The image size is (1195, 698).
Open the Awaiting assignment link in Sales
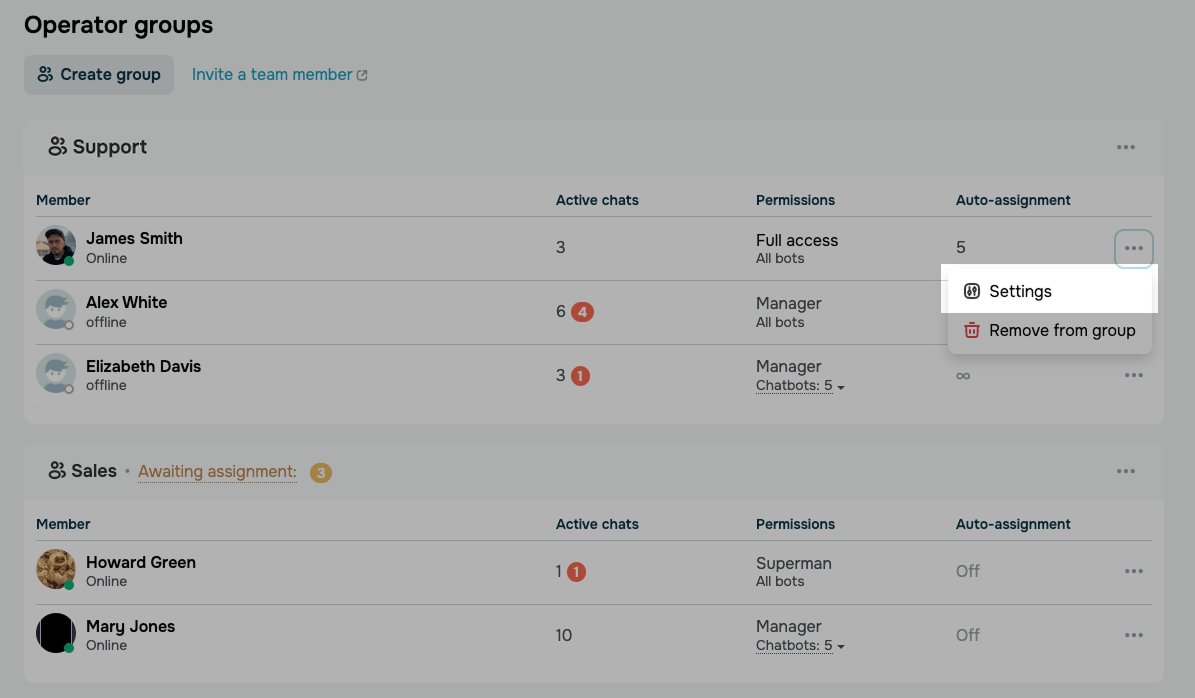tap(217, 472)
